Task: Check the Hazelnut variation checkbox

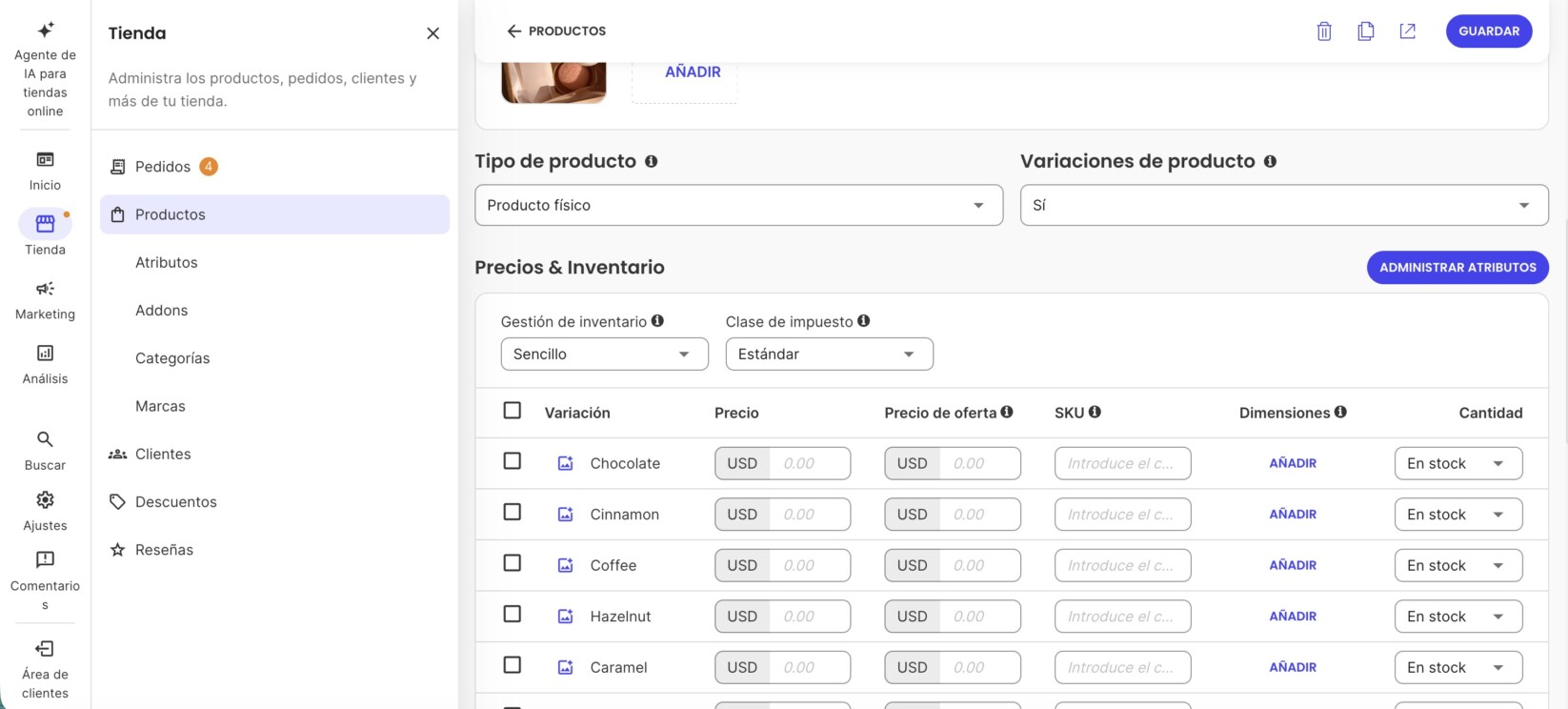Action: pyautogui.click(x=513, y=615)
